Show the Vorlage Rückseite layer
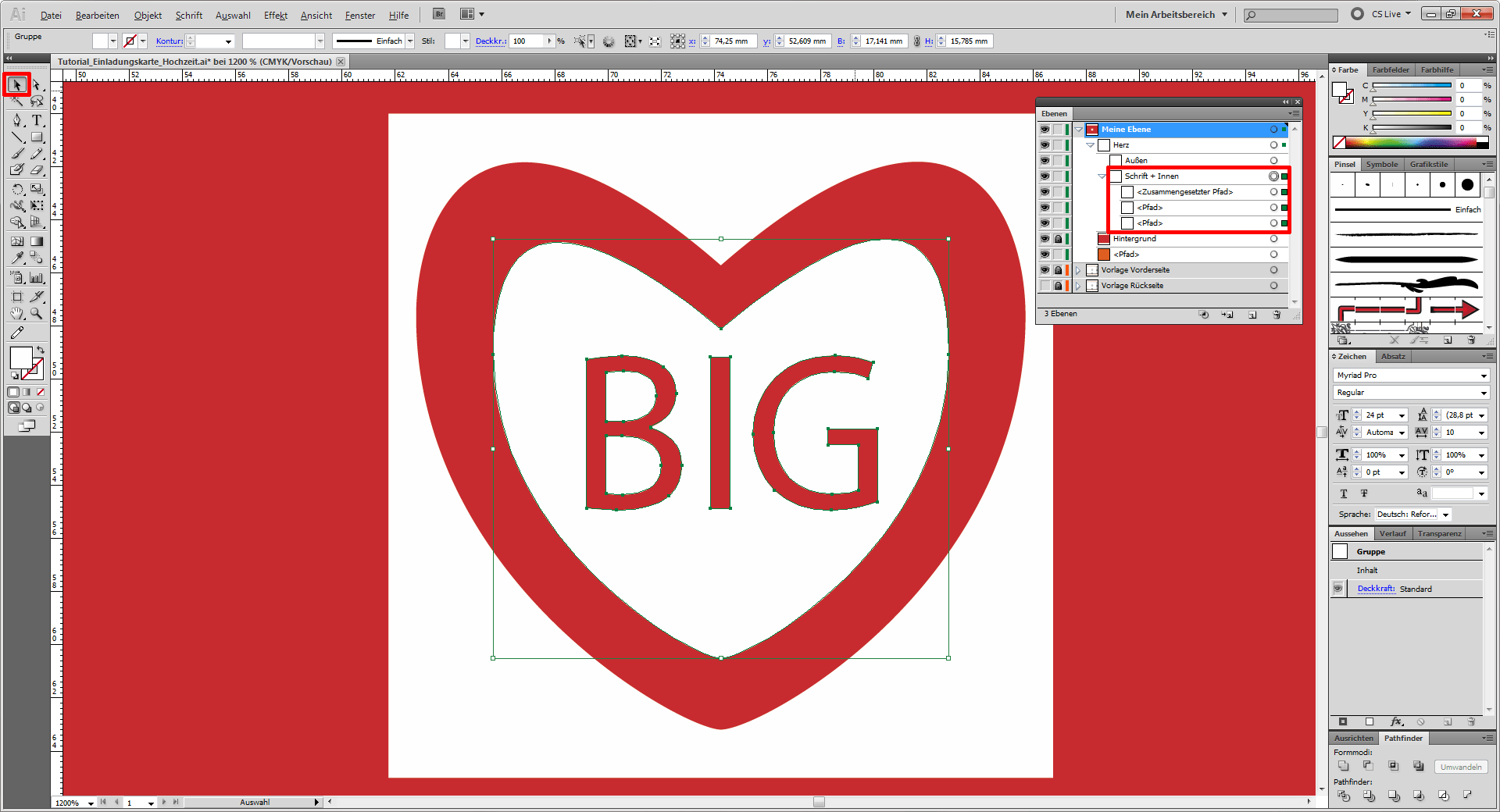 pos(1045,286)
